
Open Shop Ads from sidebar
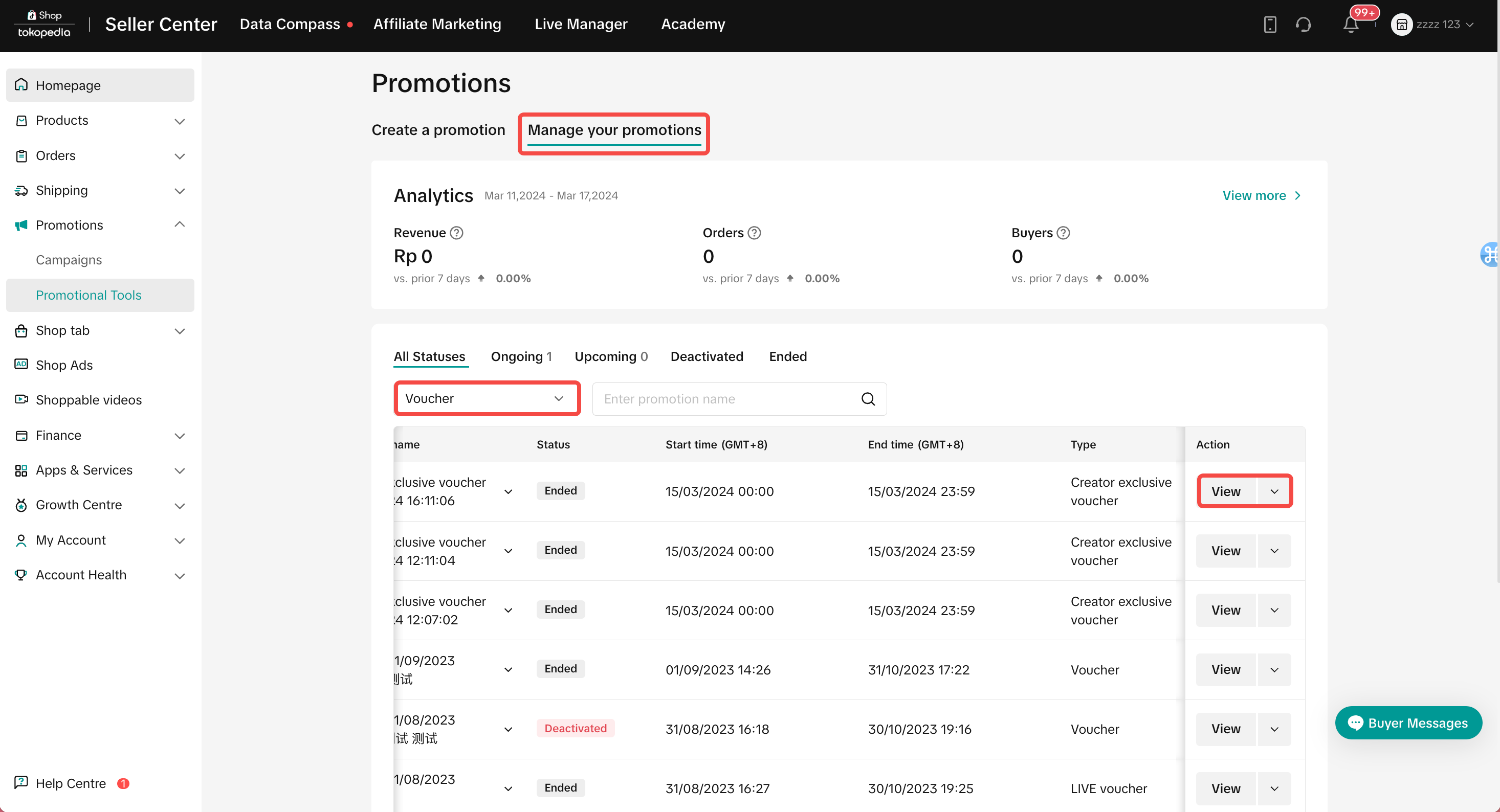[x=64, y=365]
